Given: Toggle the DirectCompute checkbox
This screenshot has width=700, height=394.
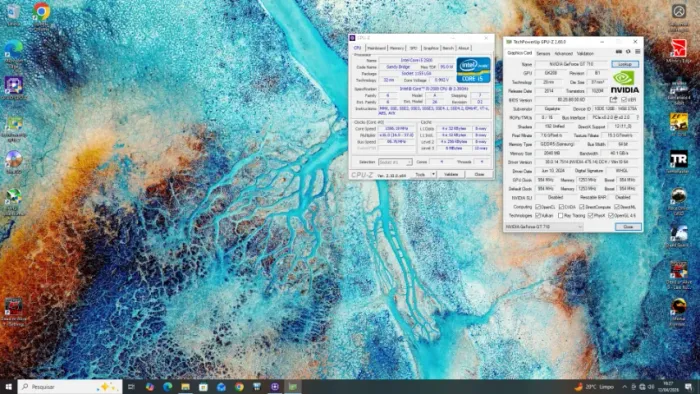Looking at the screenshot, I should (x=582, y=207).
